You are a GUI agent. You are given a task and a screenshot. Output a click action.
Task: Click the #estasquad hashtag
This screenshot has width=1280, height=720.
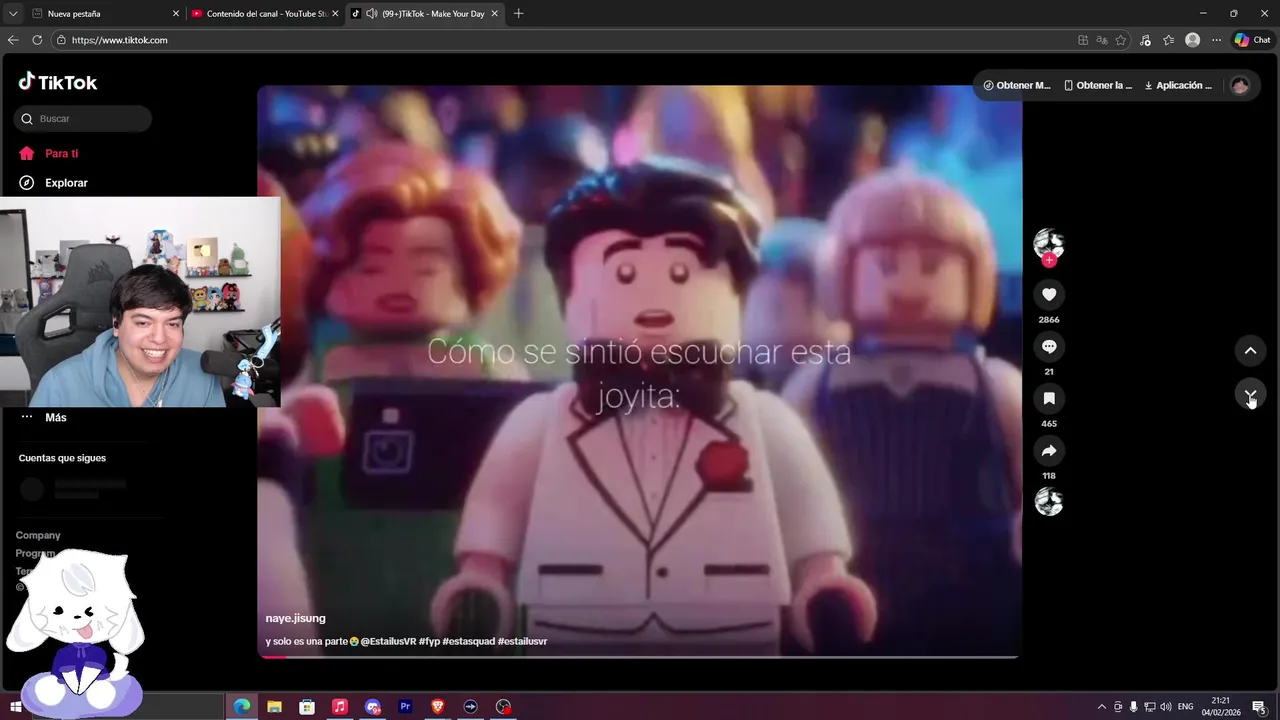(x=468, y=641)
